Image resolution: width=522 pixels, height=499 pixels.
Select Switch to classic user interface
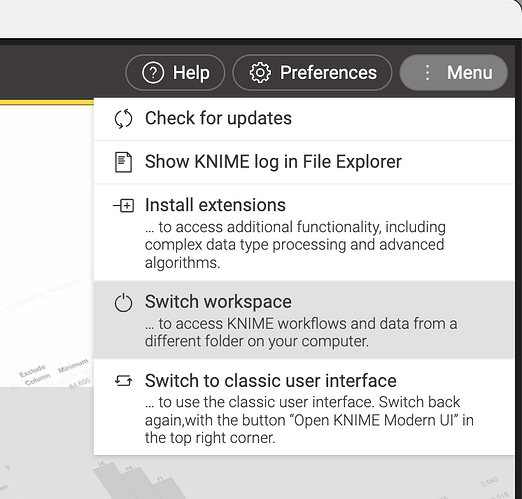click(304, 407)
